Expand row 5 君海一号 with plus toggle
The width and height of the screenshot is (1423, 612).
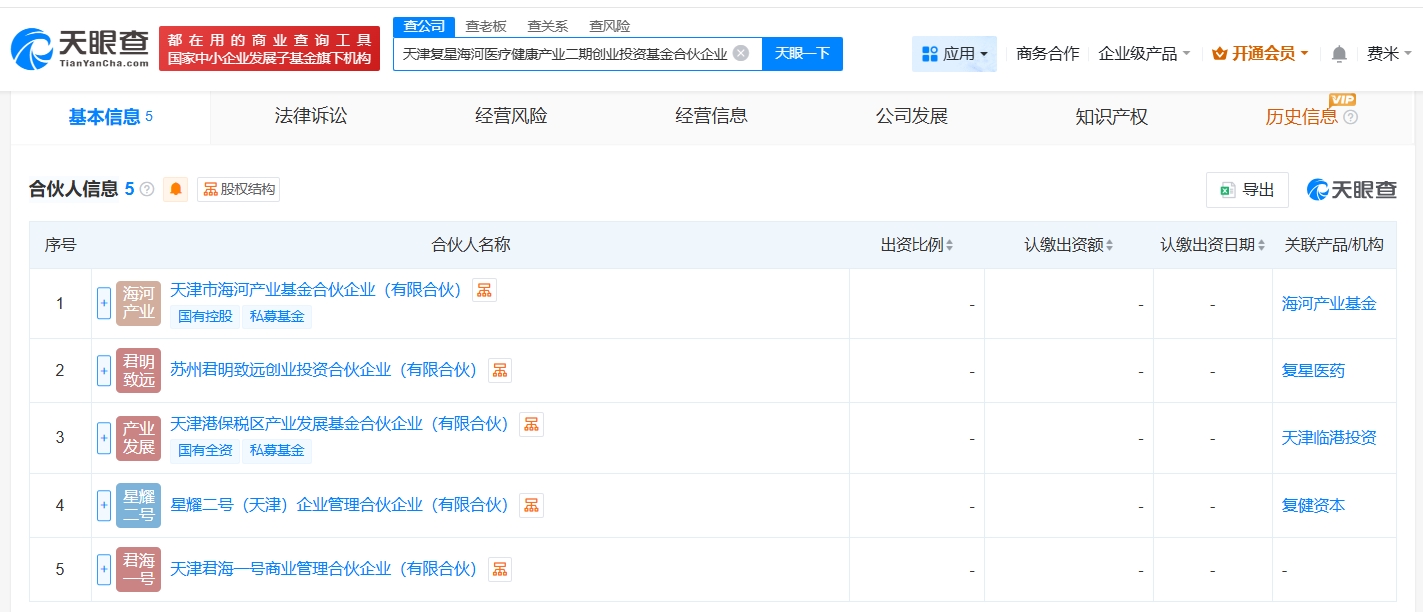[104, 569]
